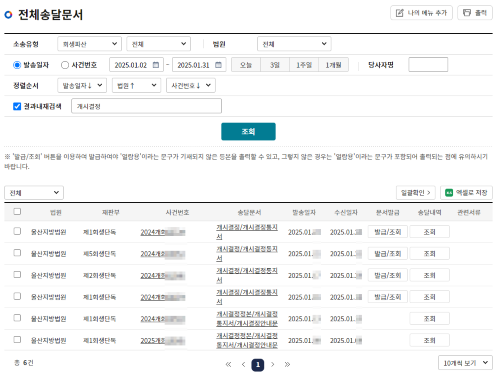
Task: Click the start date field 2025.01.02
Action: [136, 65]
